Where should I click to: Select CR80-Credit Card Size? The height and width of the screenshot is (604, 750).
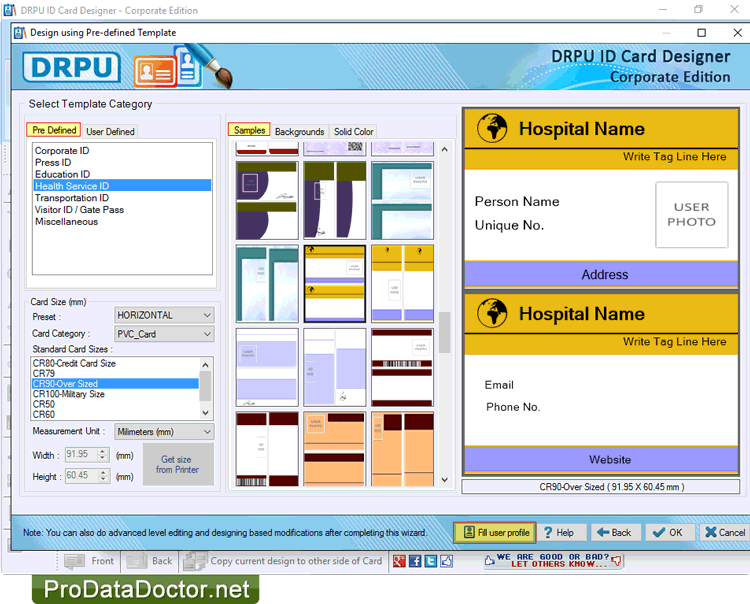point(115,363)
